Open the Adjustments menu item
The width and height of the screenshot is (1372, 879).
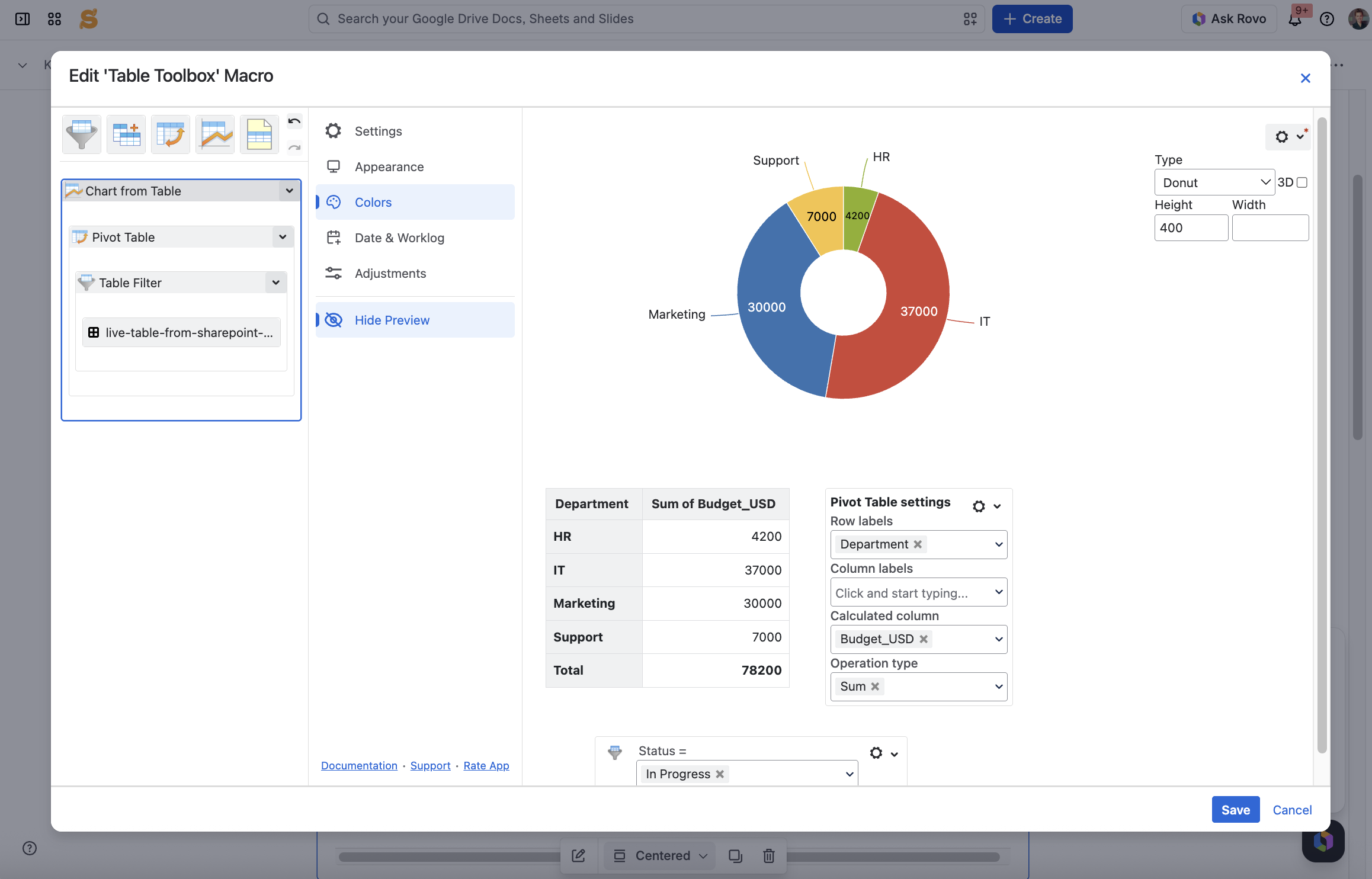415,273
